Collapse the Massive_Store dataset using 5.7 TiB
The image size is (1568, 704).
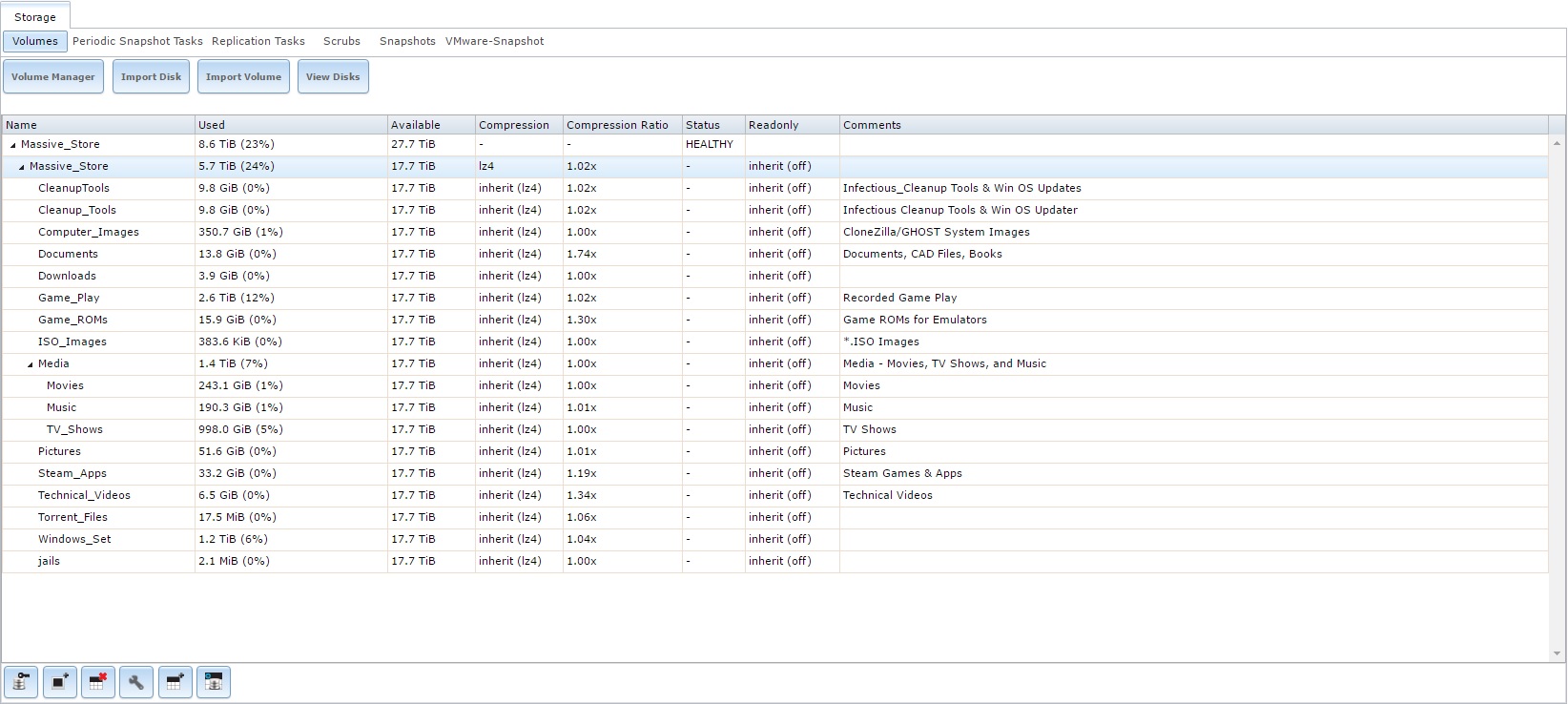[22, 167]
